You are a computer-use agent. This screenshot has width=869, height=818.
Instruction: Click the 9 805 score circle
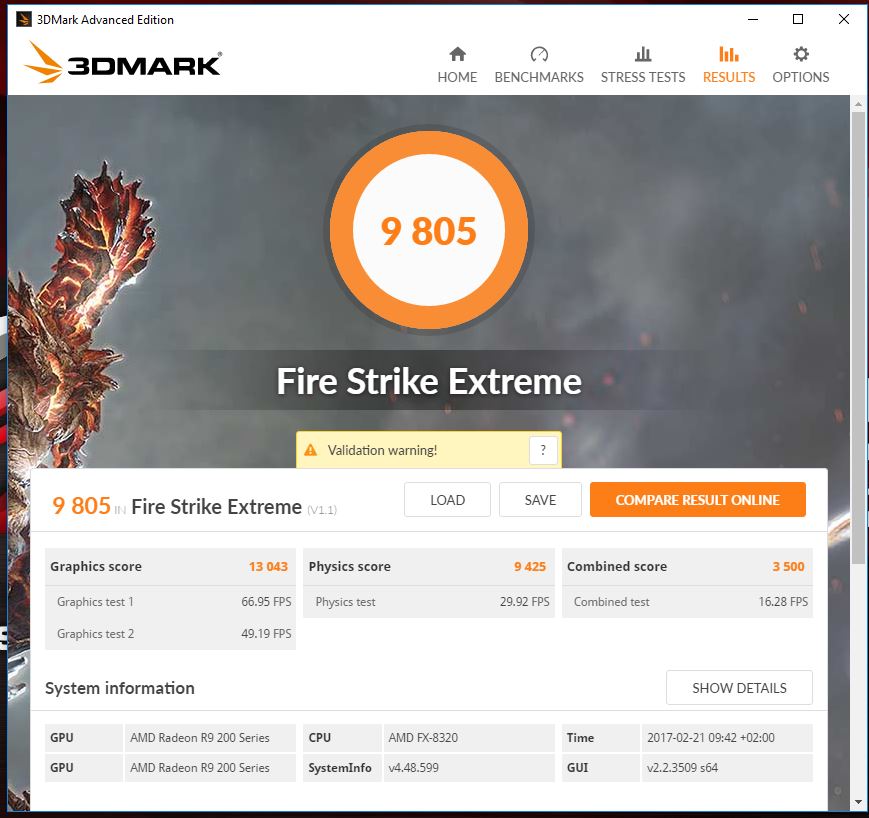click(x=428, y=230)
